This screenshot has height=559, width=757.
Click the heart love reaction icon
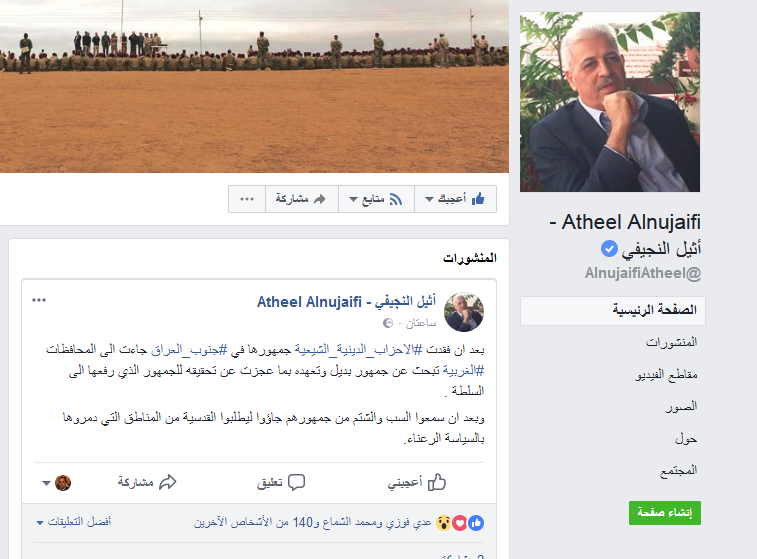pyautogui.click(x=460, y=523)
